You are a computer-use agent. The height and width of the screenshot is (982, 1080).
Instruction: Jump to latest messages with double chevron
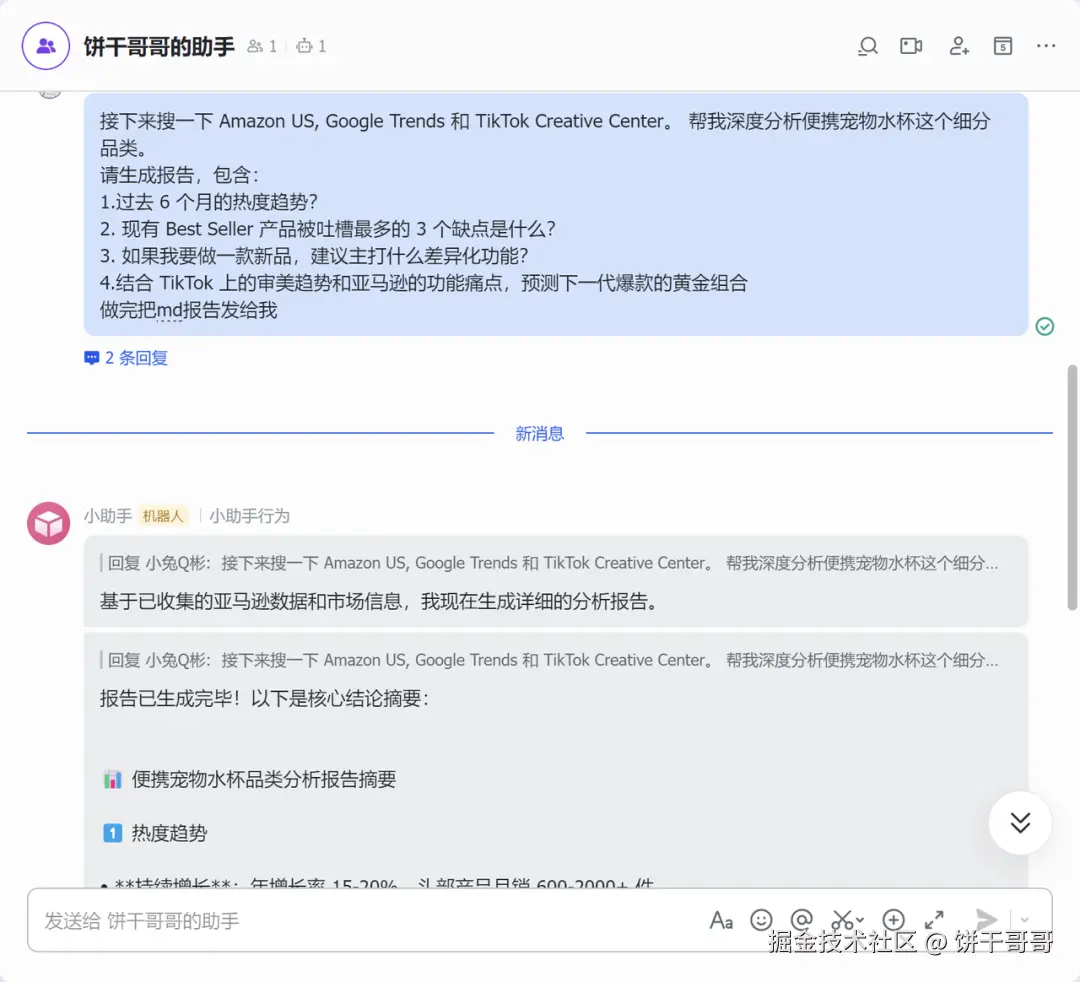pos(1020,823)
